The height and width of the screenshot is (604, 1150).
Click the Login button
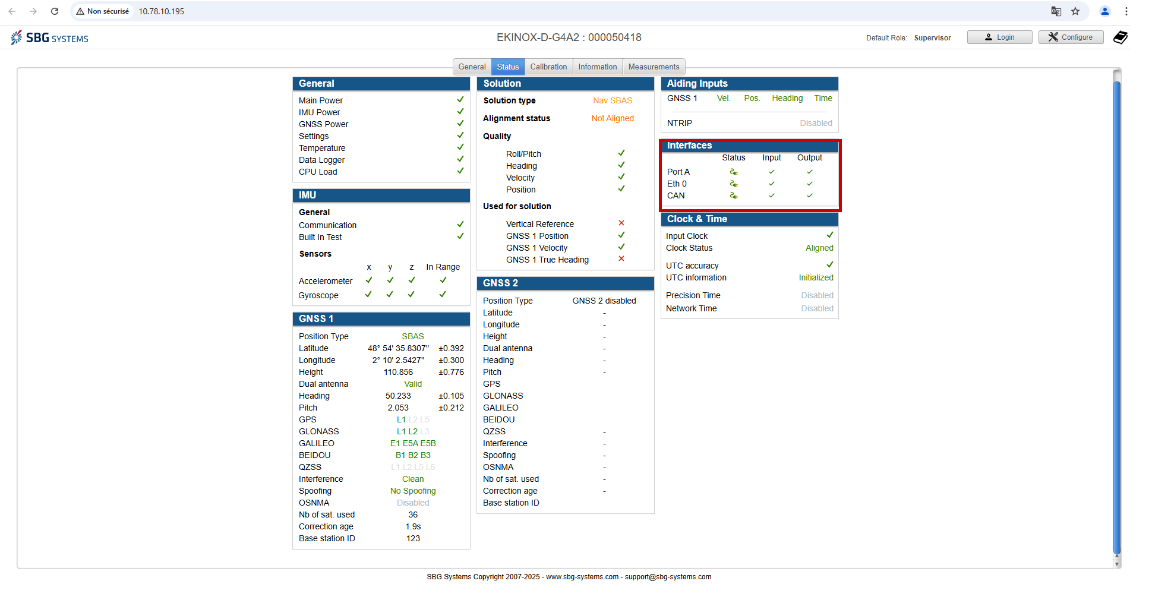tap(1000, 37)
